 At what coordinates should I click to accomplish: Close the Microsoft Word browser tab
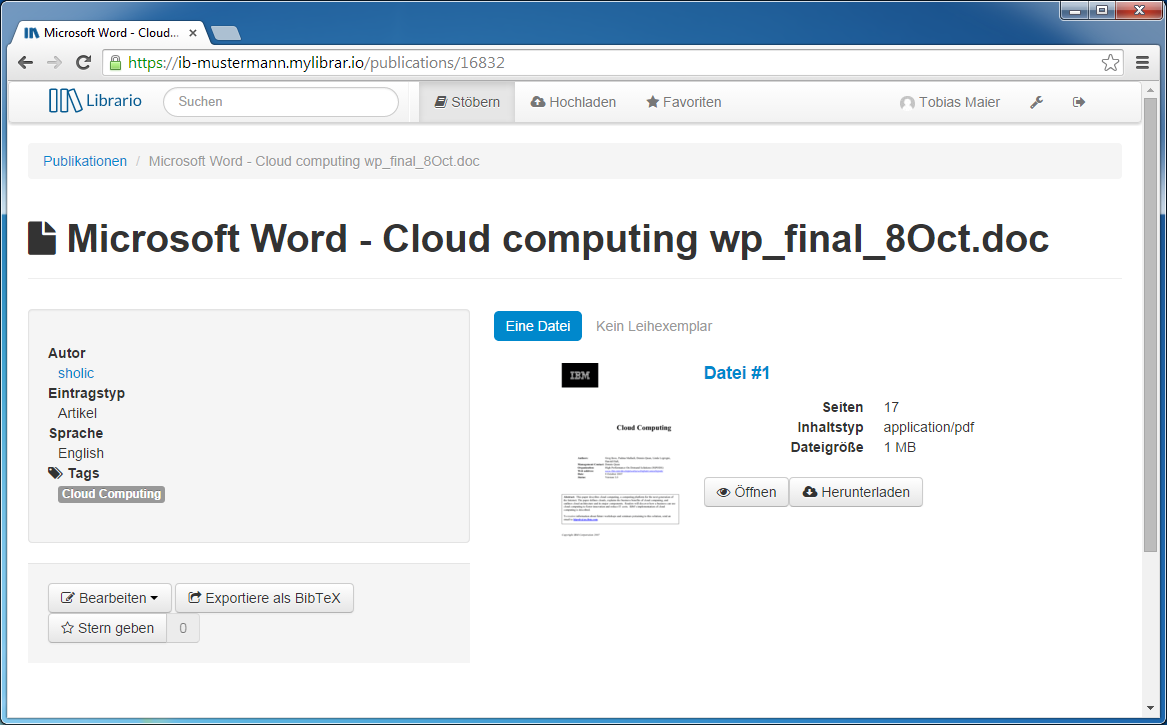193,33
